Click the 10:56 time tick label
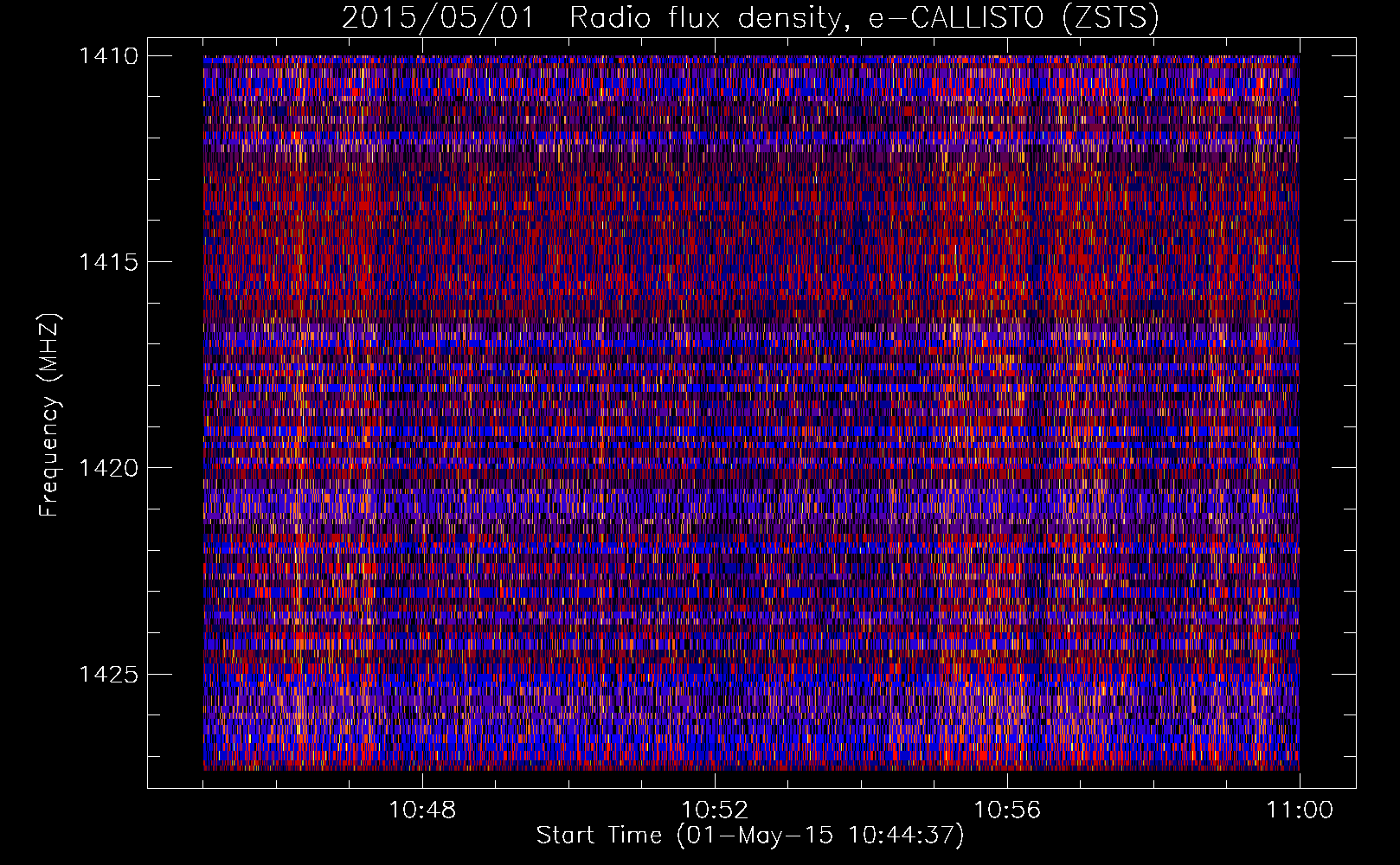Image resolution: width=1400 pixels, height=865 pixels. (x=1007, y=811)
